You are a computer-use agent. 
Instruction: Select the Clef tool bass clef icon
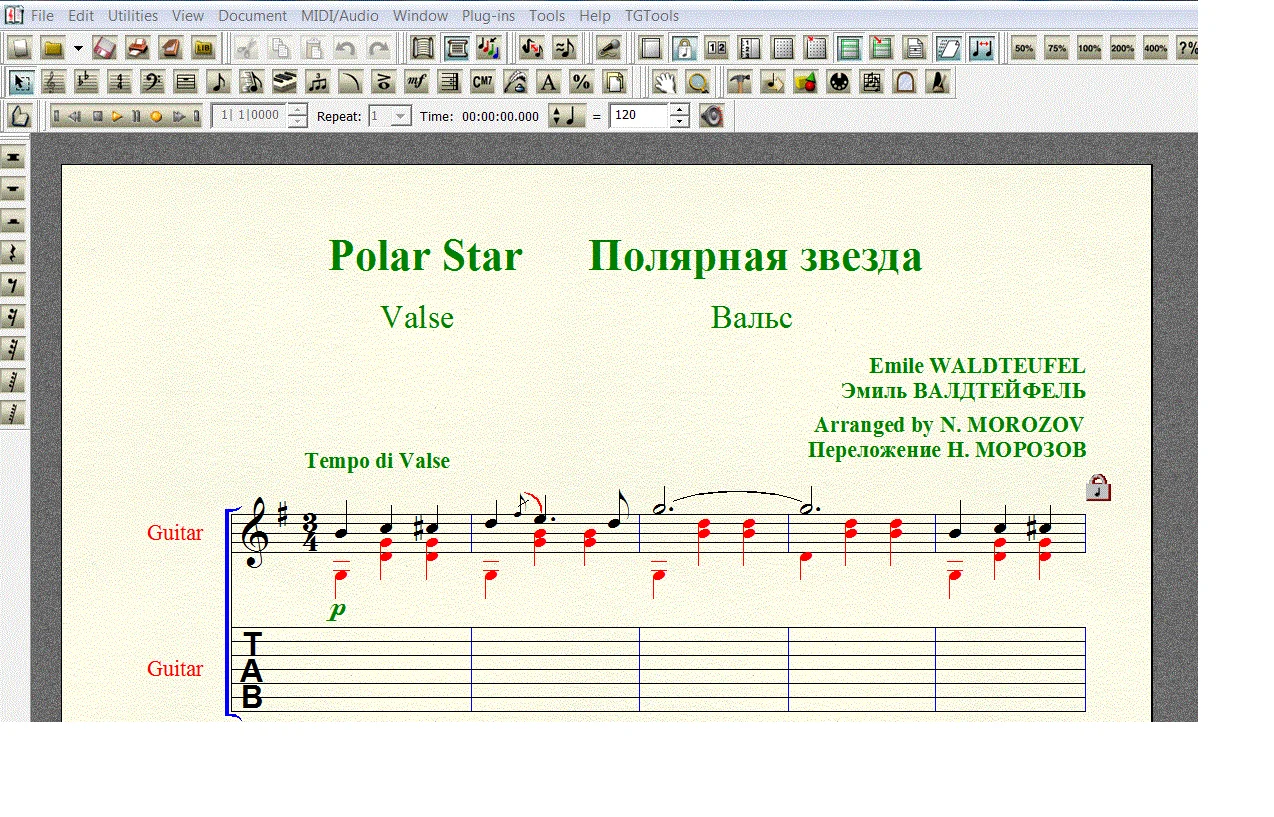coord(152,81)
